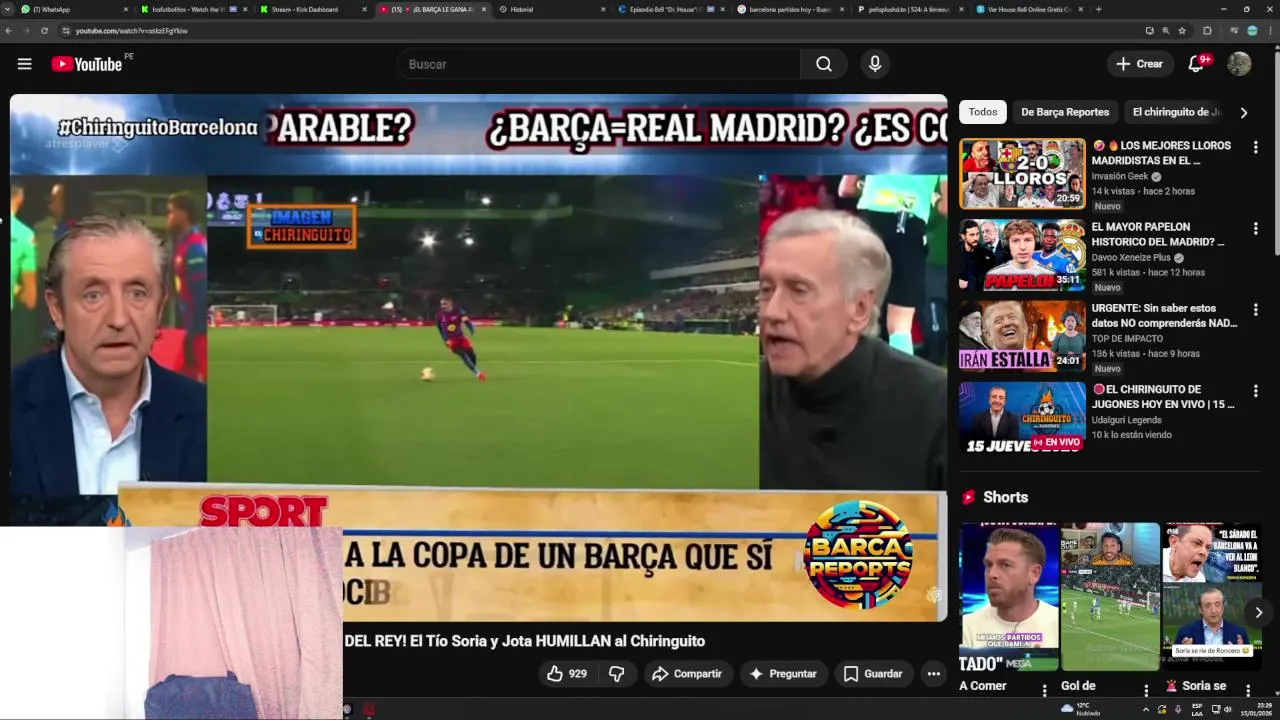
Task: Click the Compartir share button
Action: [x=686, y=674]
